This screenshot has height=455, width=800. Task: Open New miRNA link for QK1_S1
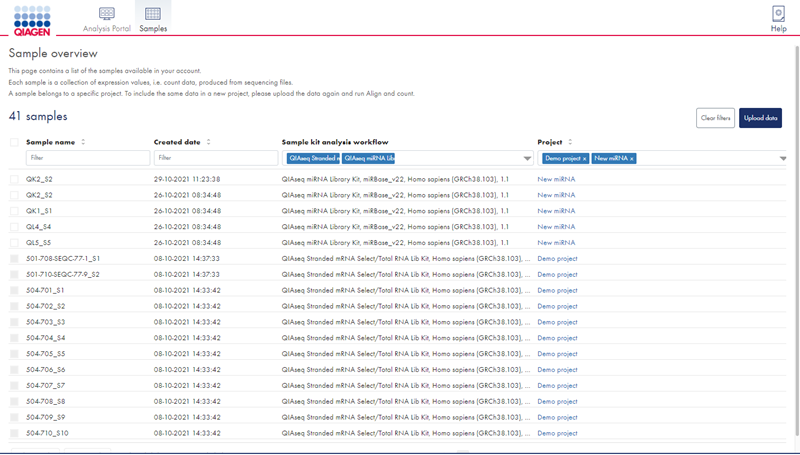click(556, 211)
